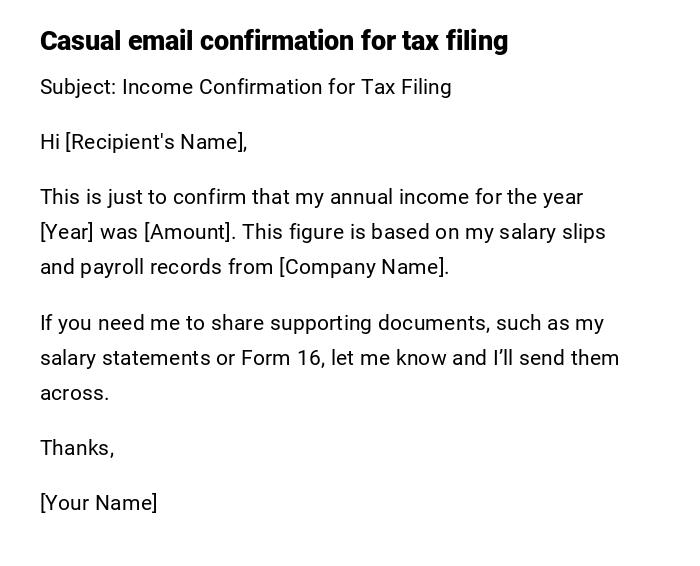Click the word "Subject:" label
The height and width of the screenshot is (566, 700).
click(x=78, y=87)
